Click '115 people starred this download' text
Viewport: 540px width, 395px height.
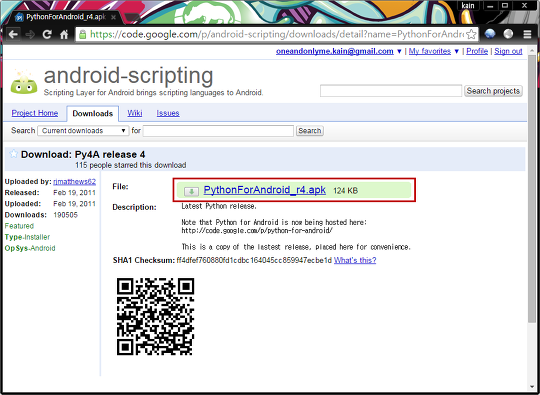point(131,165)
